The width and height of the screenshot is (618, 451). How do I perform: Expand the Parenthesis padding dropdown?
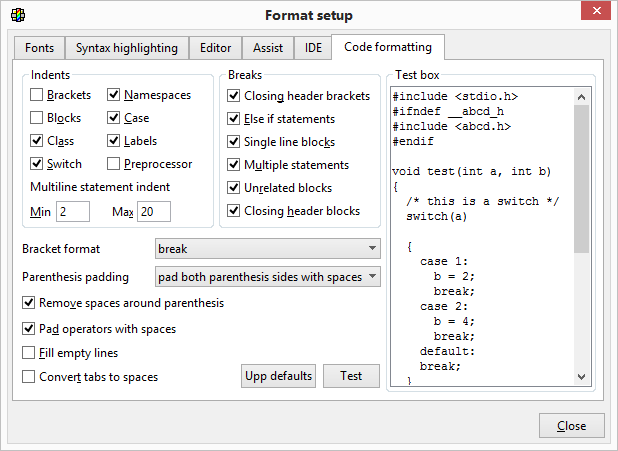pos(268,277)
